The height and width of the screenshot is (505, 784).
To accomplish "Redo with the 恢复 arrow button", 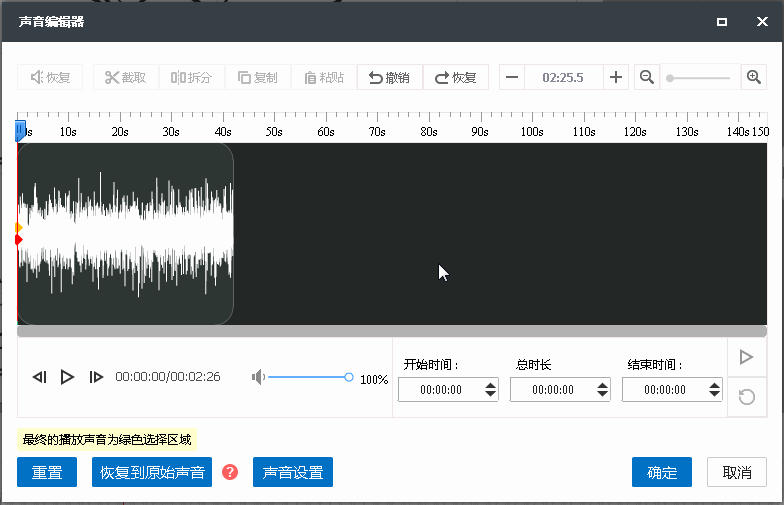I will pos(456,78).
